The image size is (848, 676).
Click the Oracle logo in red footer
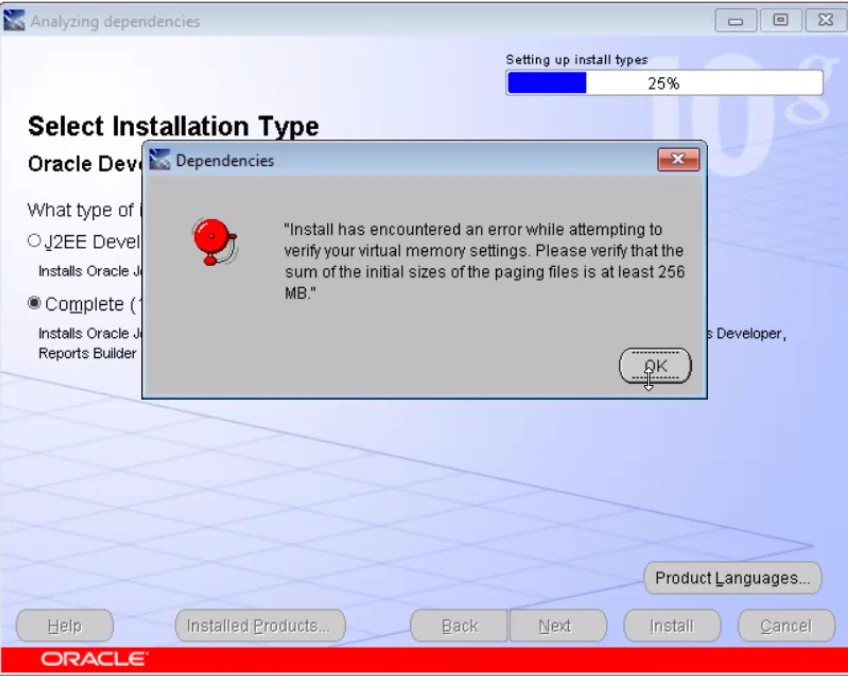(94, 659)
